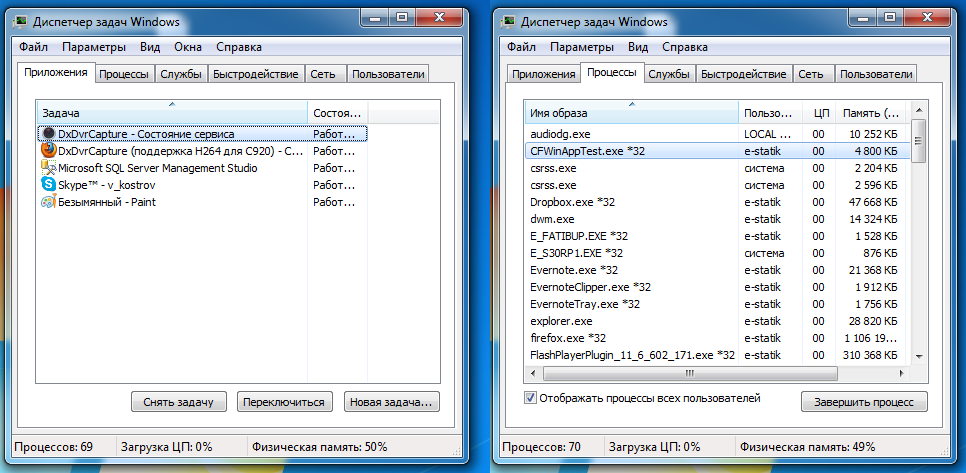Image resolution: width=966 pixels, height=473 pixels.
Task: Select the Dropbox.exe *32 process
Action: [x=716, y=202]
